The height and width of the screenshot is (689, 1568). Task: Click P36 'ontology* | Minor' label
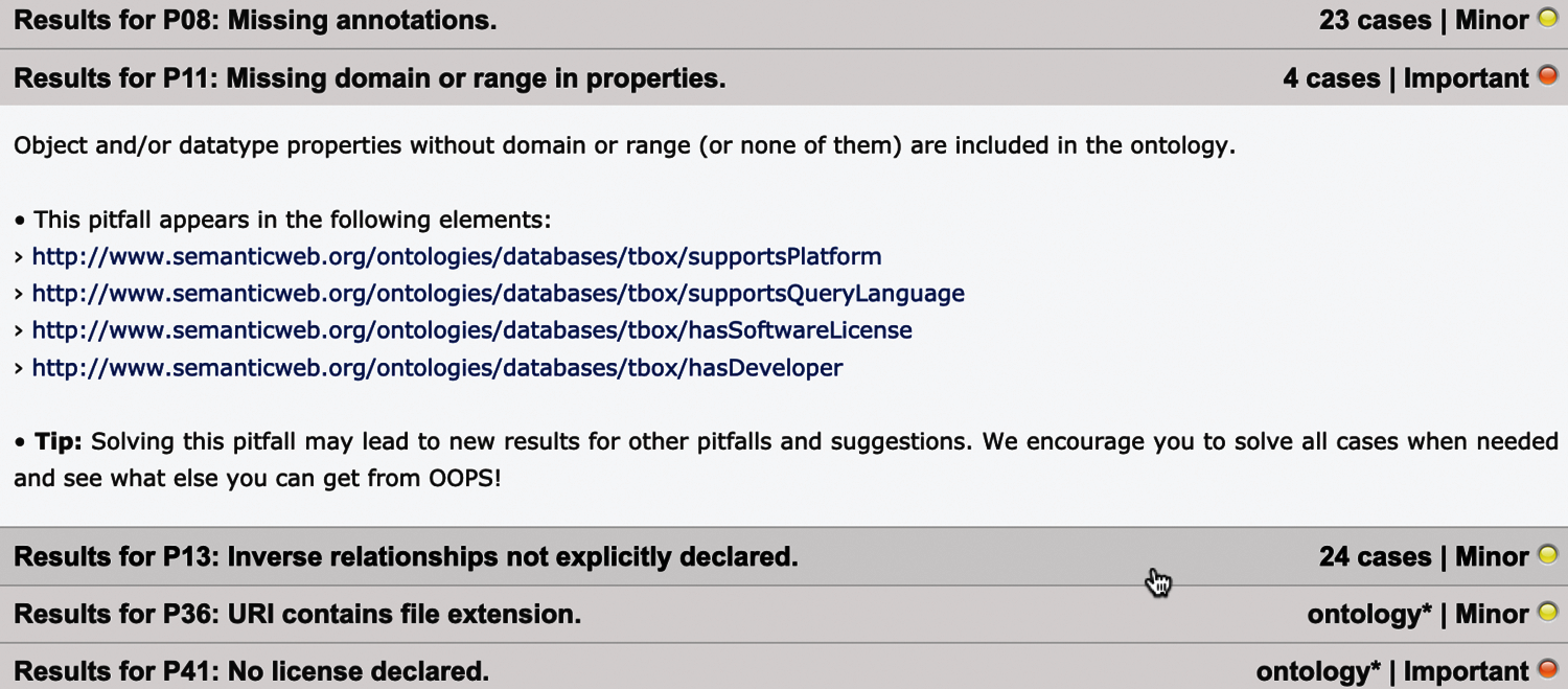(1417, 614)
